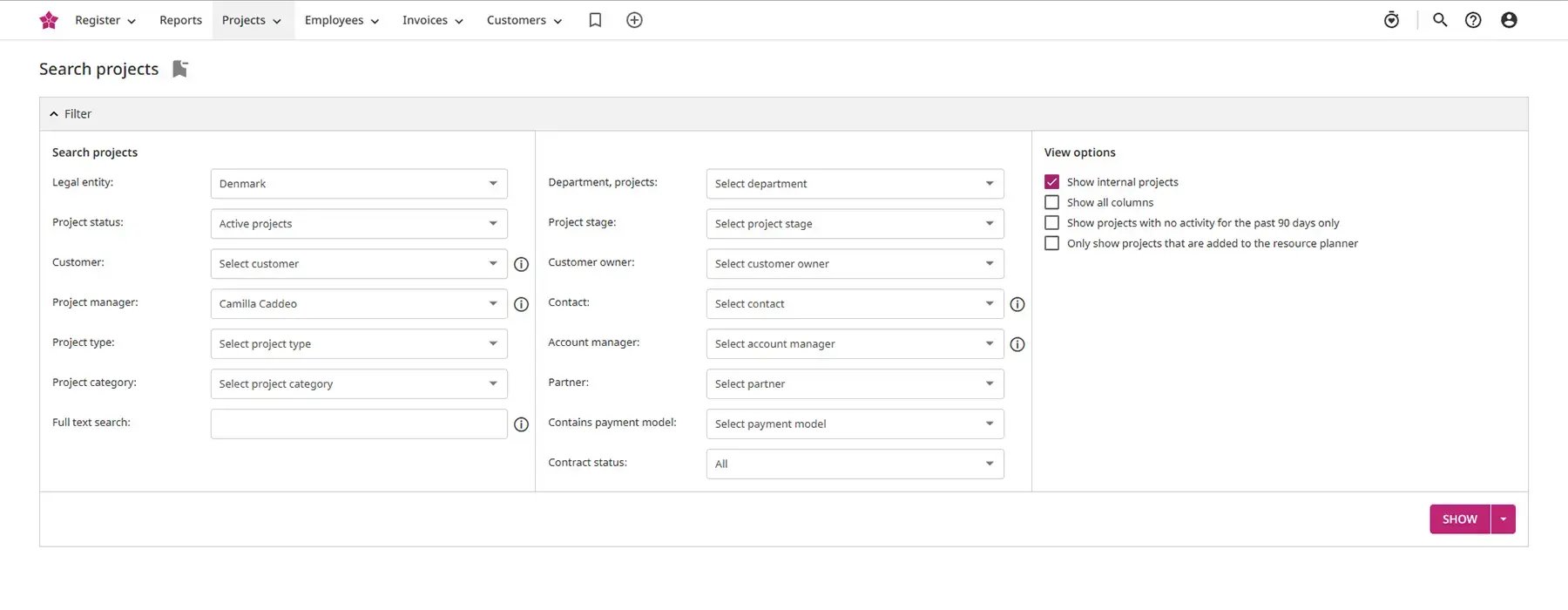Check Only show projects added to resource planner
Screen dimensions: 1568x610
coord(1052,243)
